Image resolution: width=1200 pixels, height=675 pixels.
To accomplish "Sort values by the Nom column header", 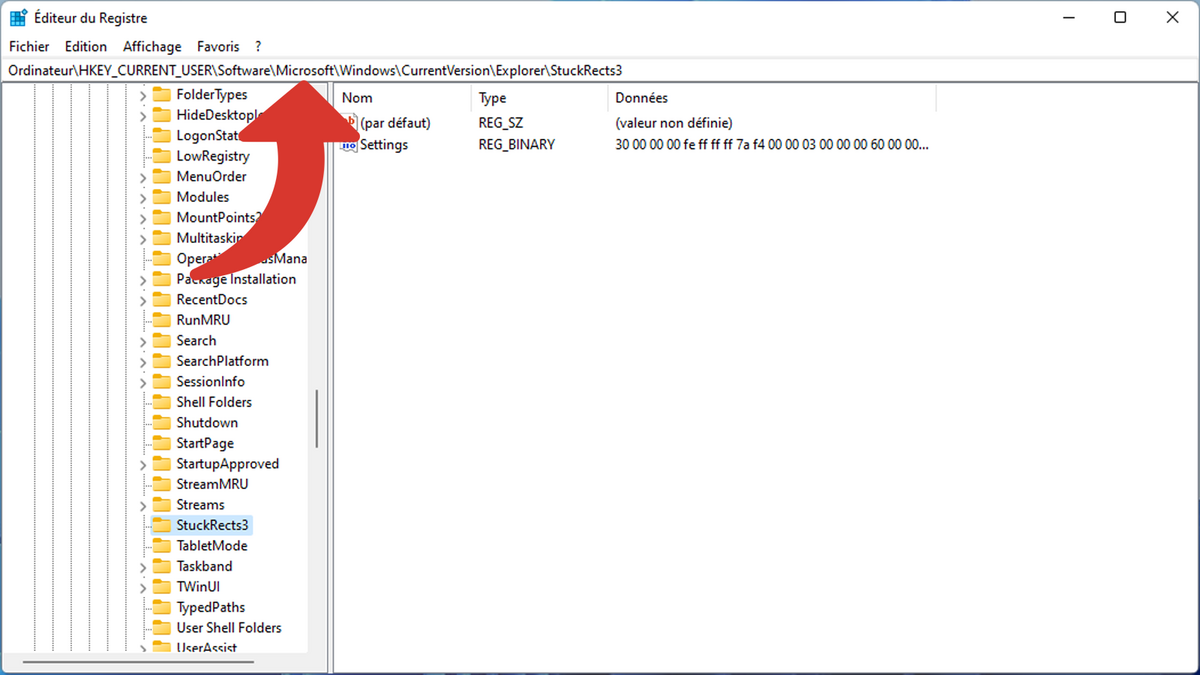I will pyautogui.click(x=403, y=98).
